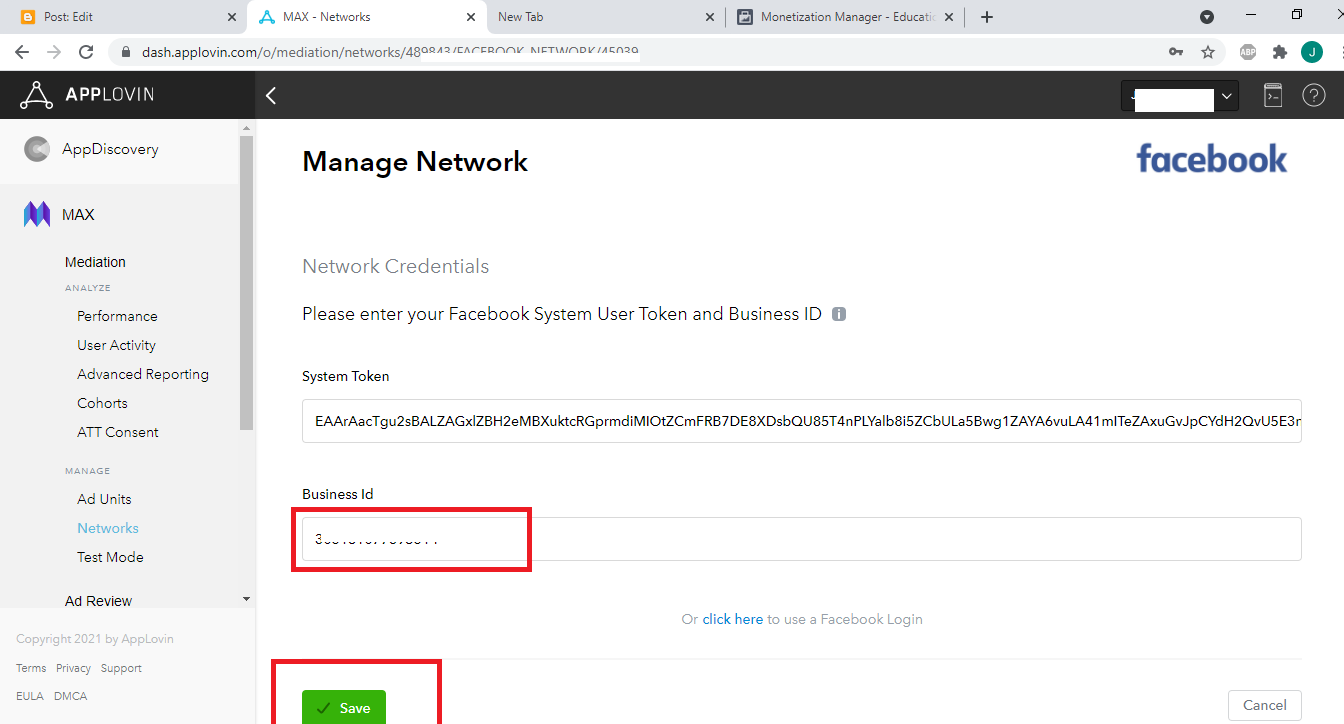
Task: Open Ad Units page
Action: (104, 499)
